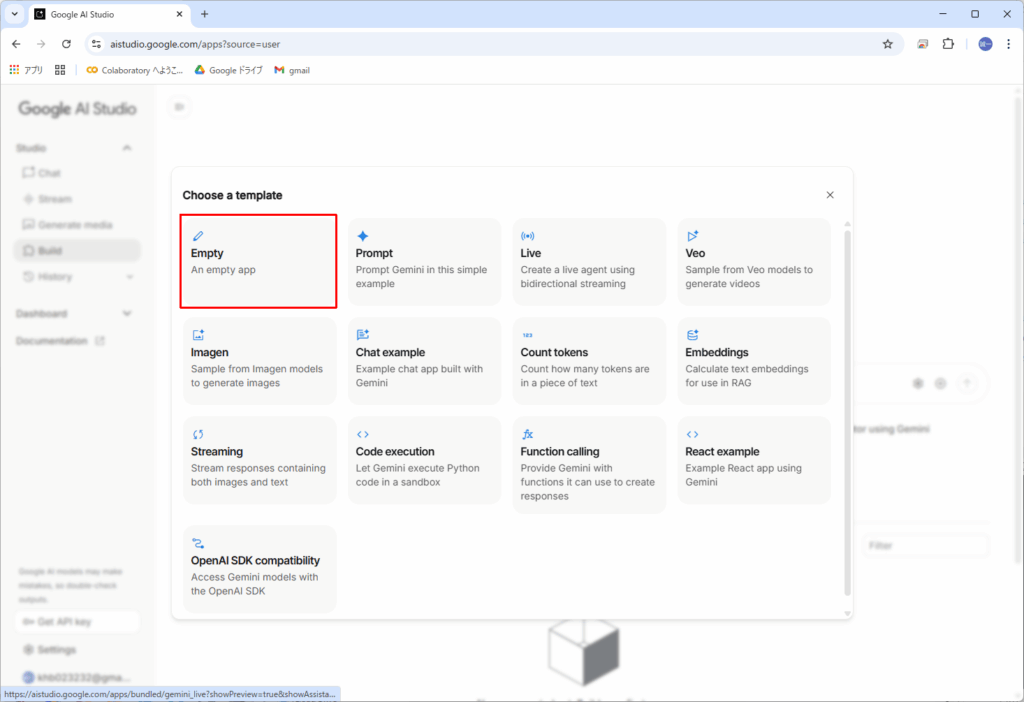This screenshot has height=702, width=1024.
Task: Choose the React example template card
Action: click(754, 460)
